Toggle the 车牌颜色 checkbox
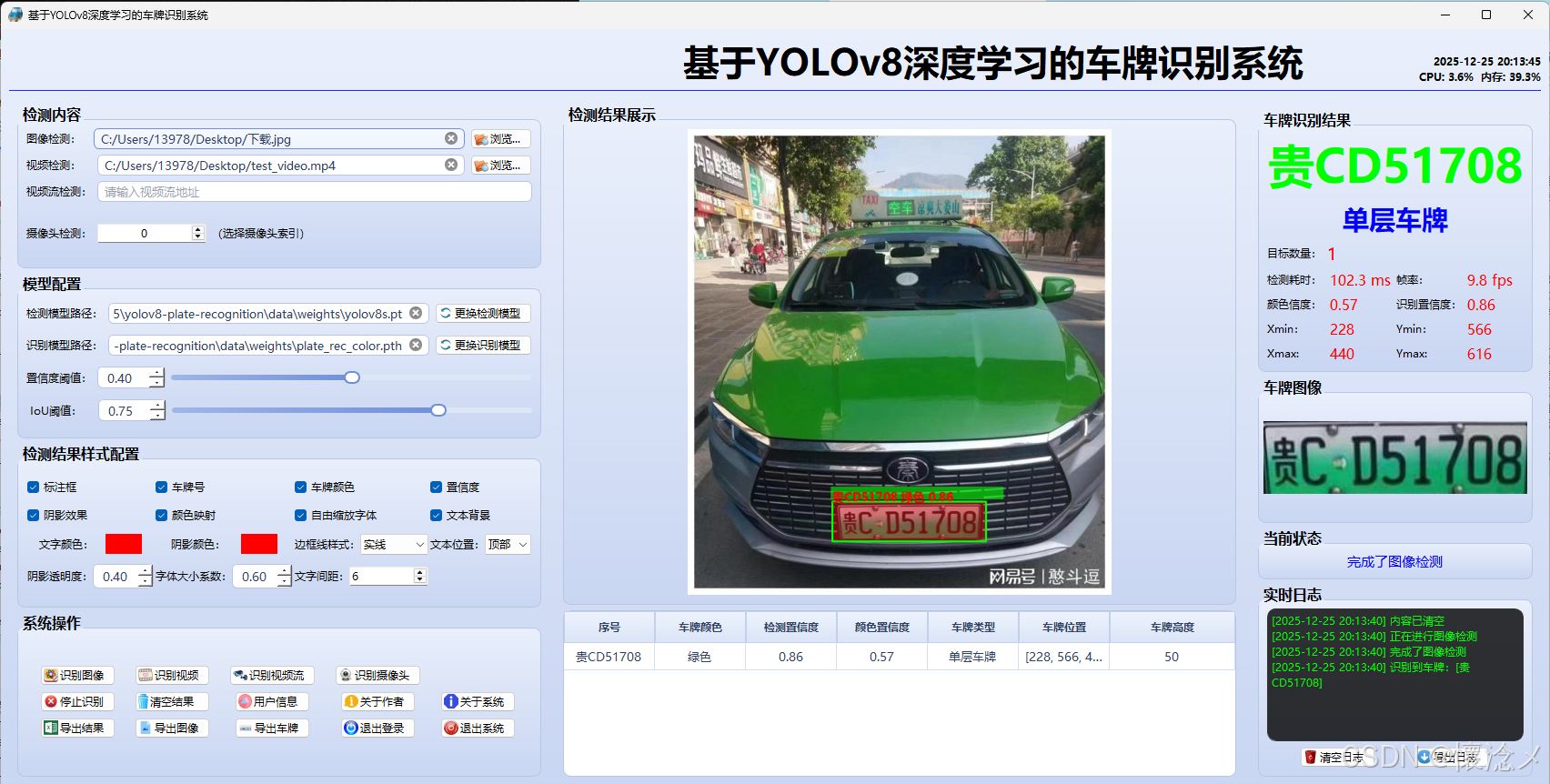 tap(300, 487)
